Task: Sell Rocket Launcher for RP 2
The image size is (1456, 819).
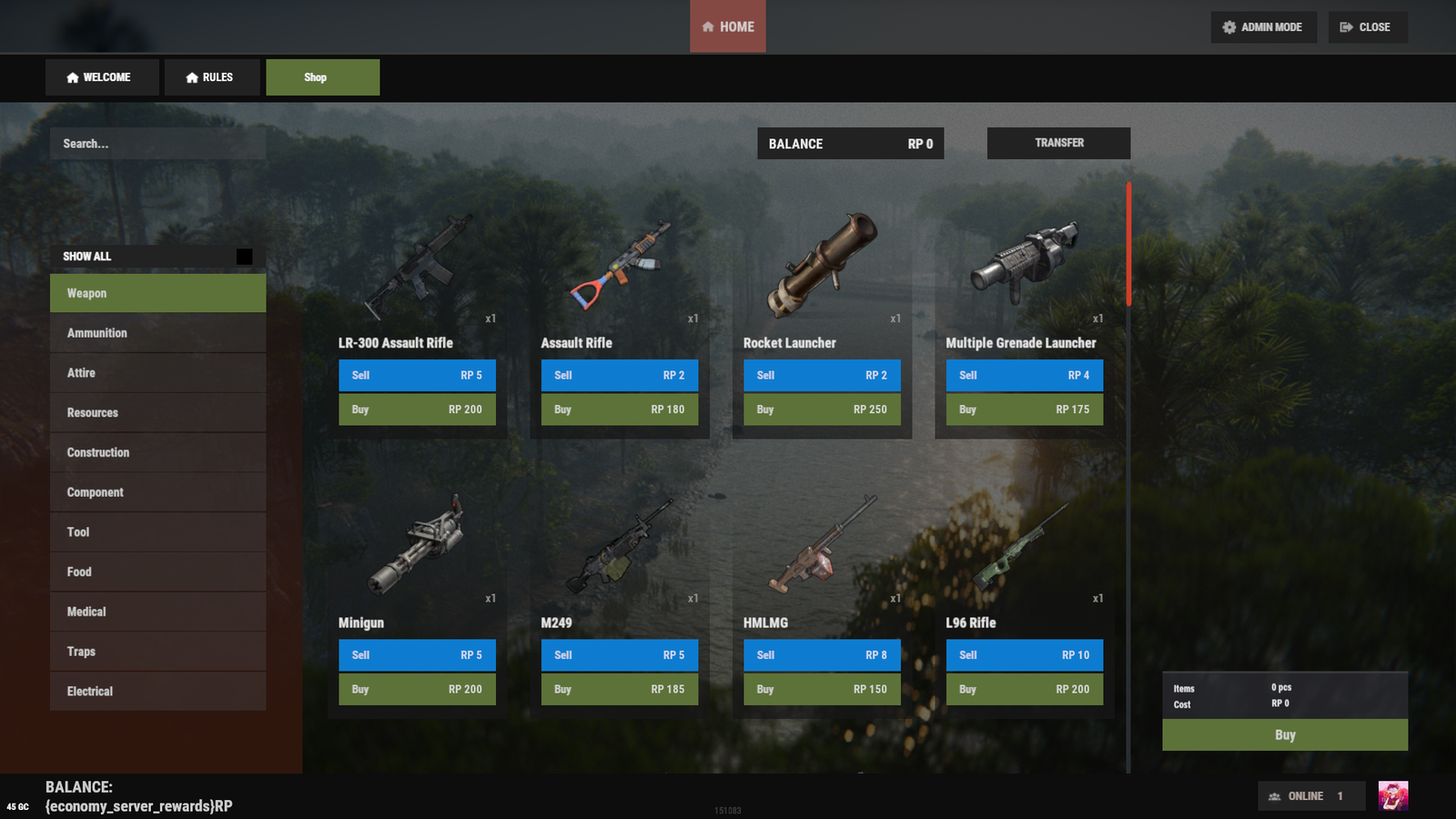Action: pyautogui.click(x=822, y=375)
